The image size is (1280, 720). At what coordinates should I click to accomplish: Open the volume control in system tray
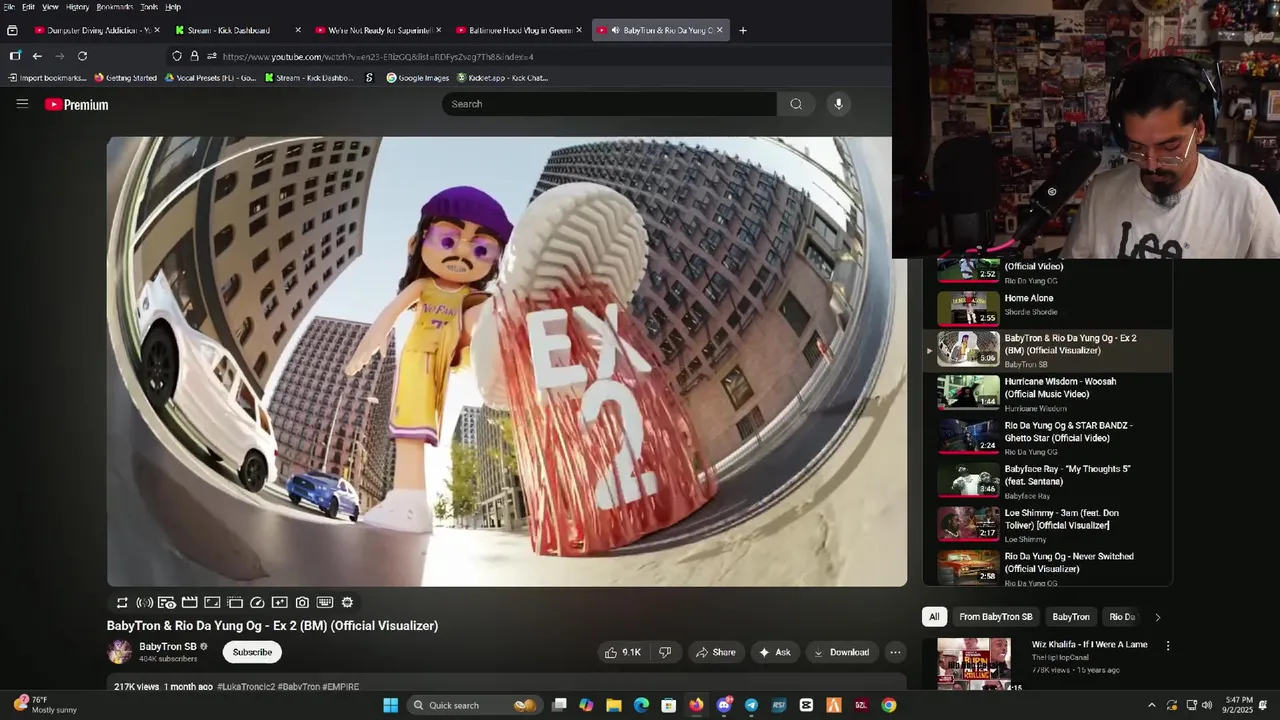coord(1207,705)
